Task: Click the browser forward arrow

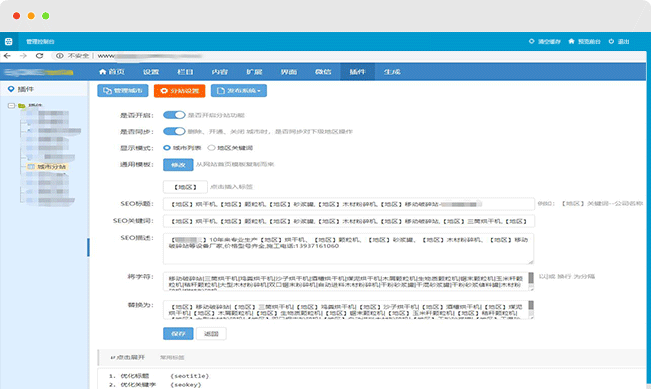Action: click(23, 56)
